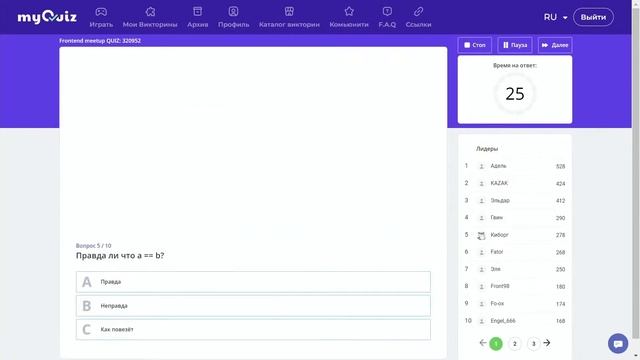The image size is (640, 360).
Task: Click the myQuiz logo
Action: click(47, 17)
